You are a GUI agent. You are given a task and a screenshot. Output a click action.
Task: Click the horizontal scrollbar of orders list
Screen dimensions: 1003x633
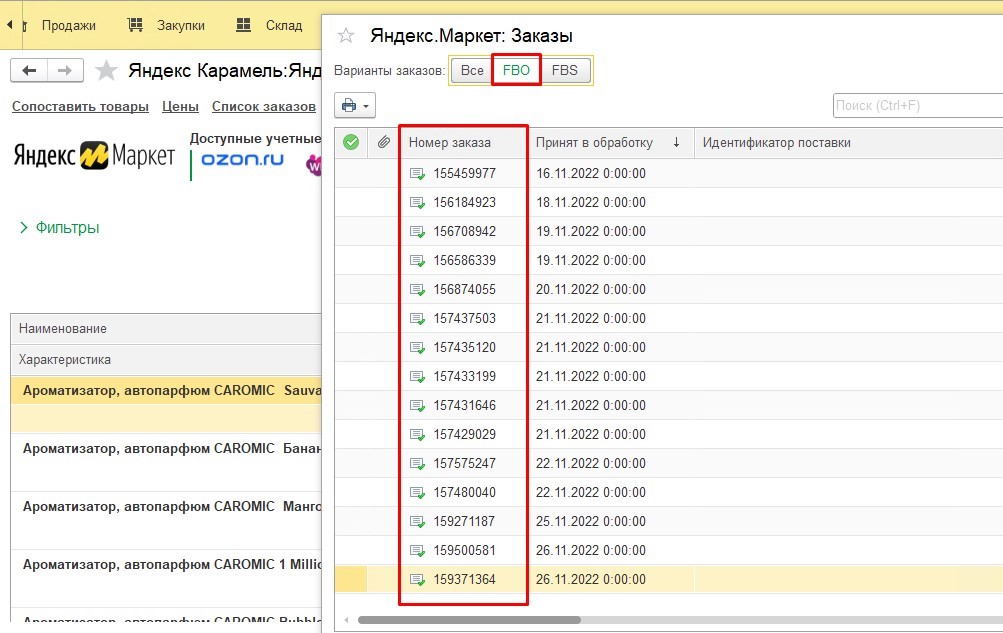click(470, 620)
